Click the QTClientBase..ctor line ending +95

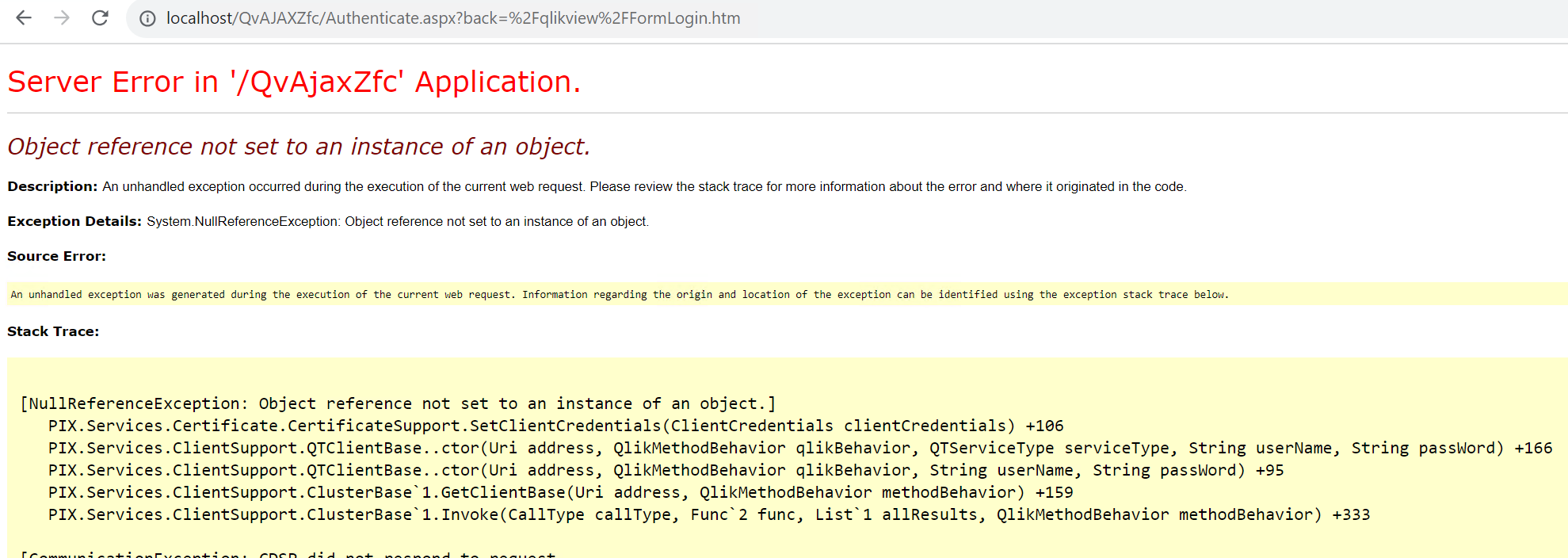point(666,470)
